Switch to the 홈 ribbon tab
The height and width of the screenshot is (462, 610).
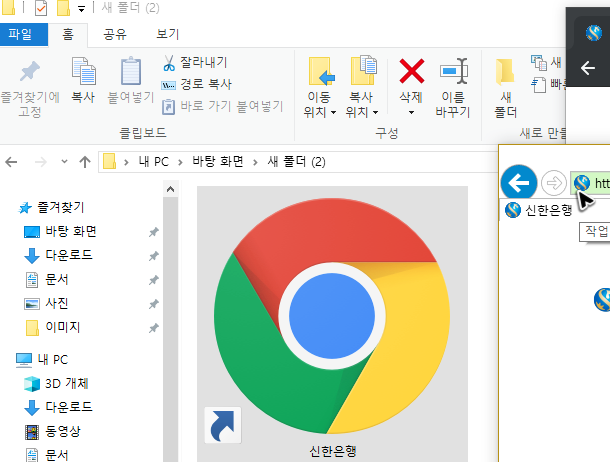[68, 35]
